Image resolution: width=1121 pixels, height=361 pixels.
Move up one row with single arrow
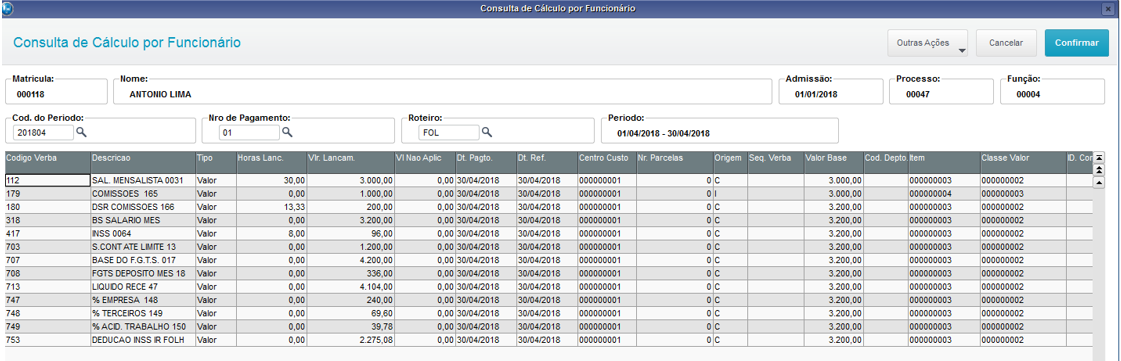point(1100,182)
